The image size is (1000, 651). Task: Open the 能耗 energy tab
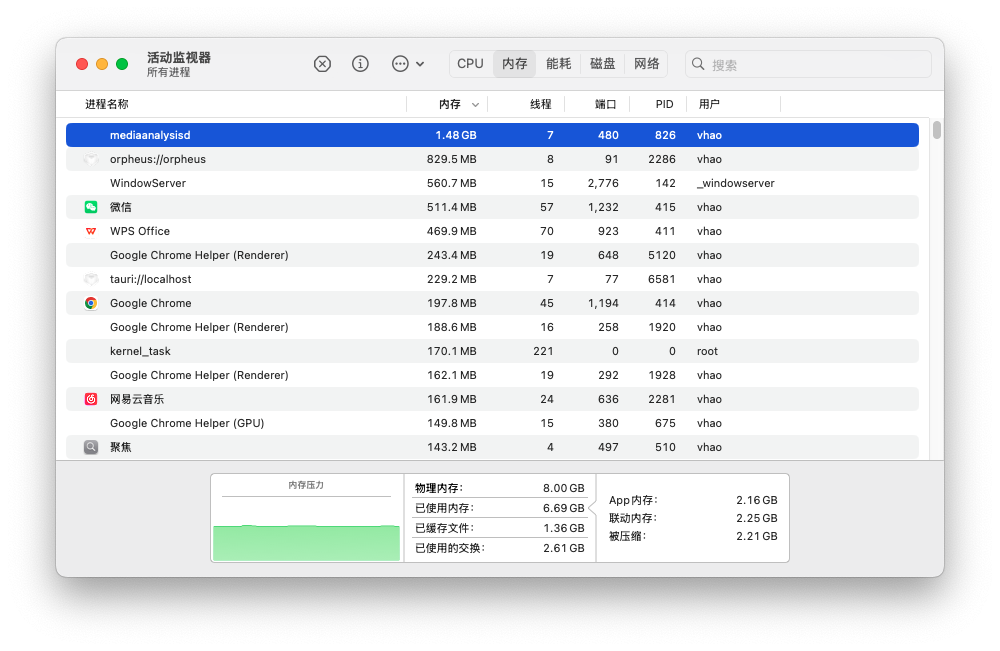pos(559,64)
